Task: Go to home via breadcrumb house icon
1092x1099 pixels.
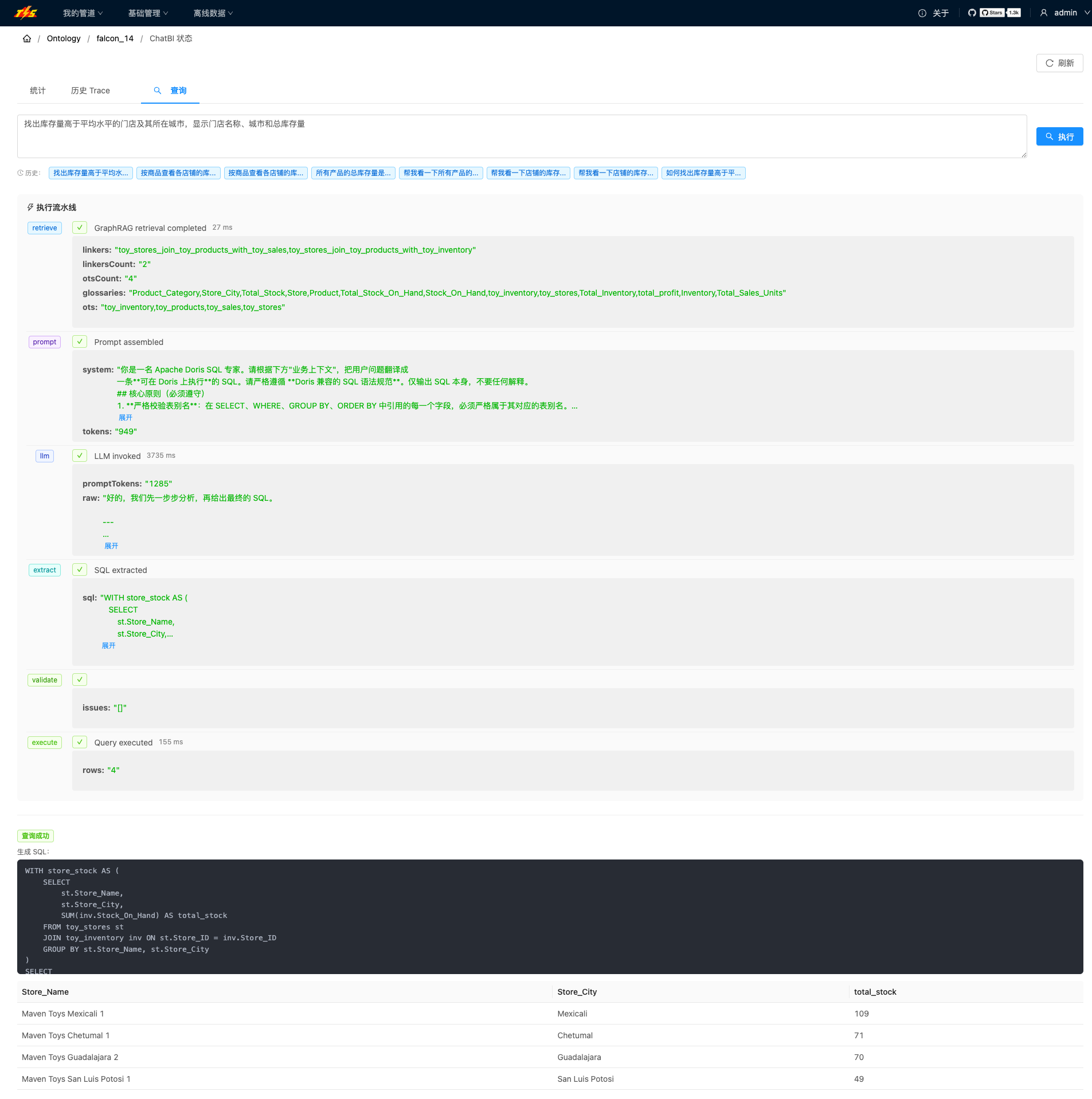Action: 27,38
